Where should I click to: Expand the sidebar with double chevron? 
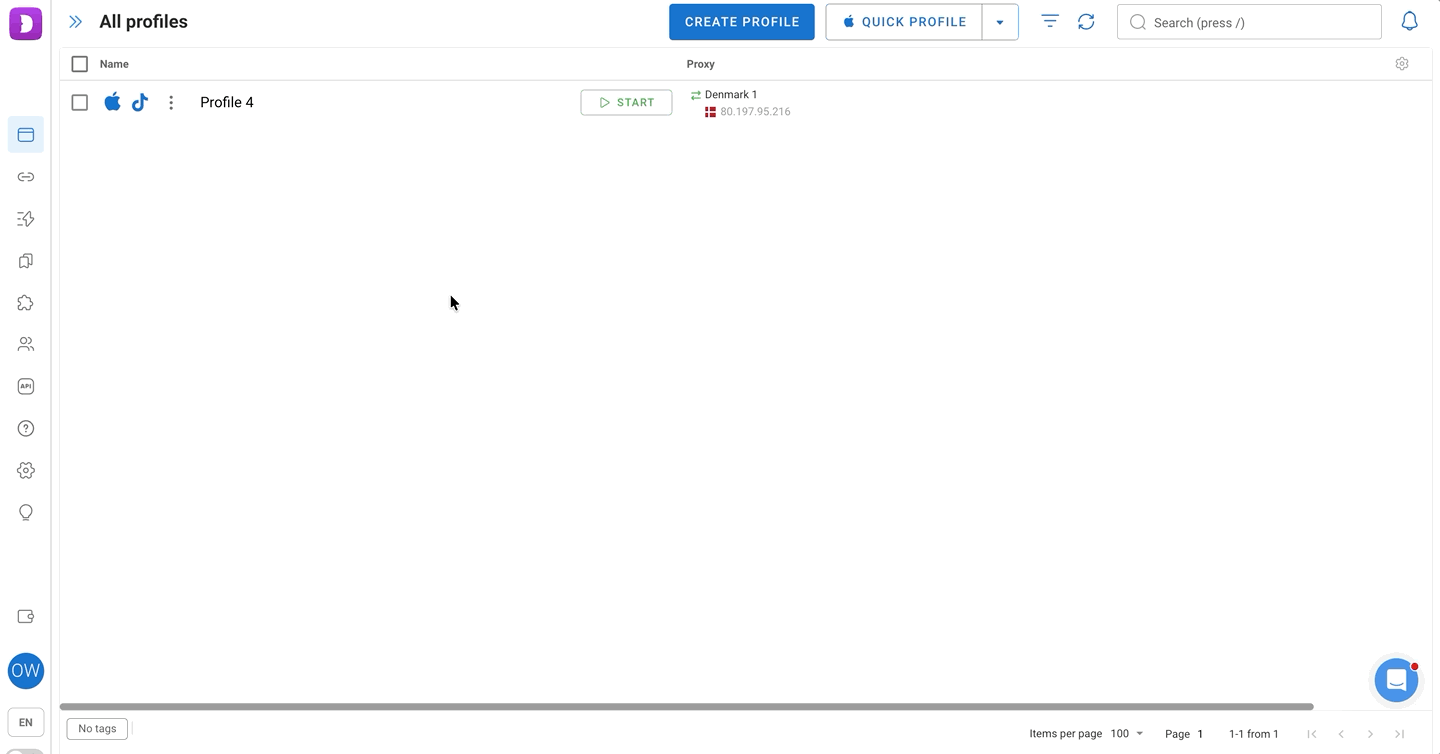[75, 22]
